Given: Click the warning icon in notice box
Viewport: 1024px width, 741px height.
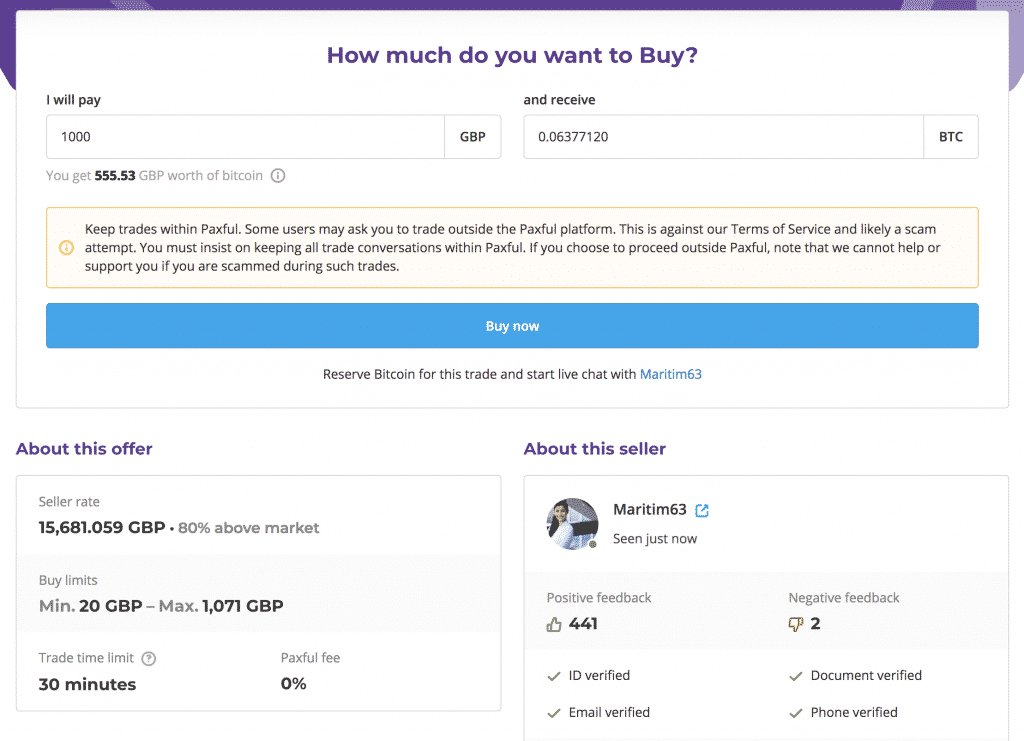Looking at the screenshot, I should click(67, 248).
